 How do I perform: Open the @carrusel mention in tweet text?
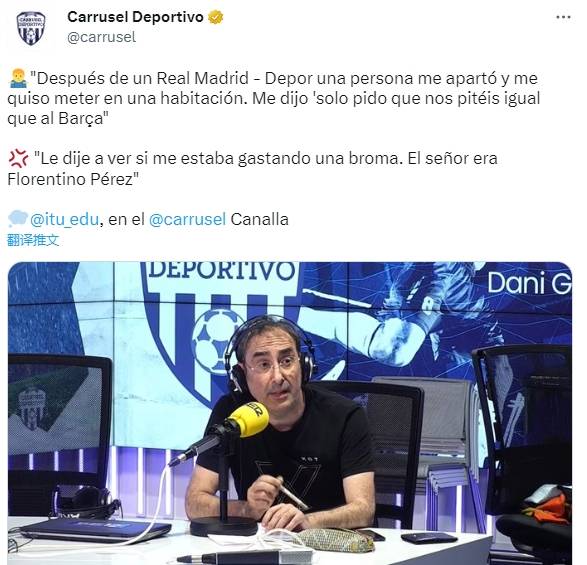pos(188,219)
